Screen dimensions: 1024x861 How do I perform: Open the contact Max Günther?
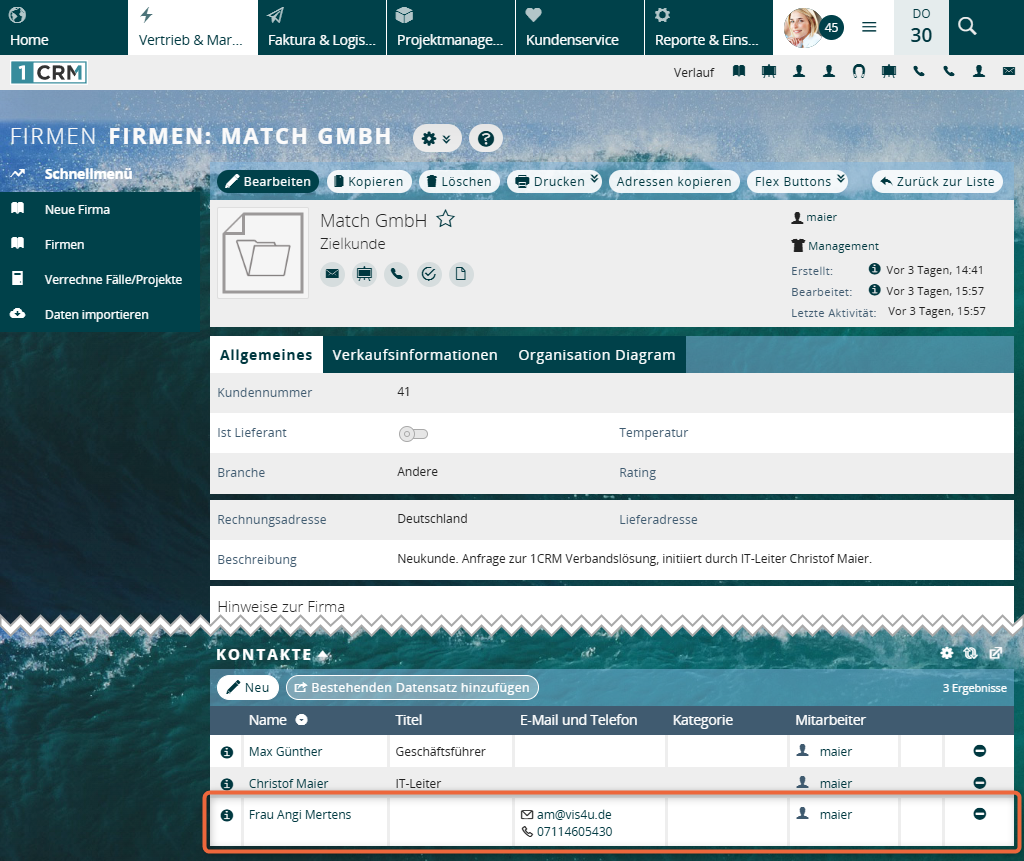[285, 751]
